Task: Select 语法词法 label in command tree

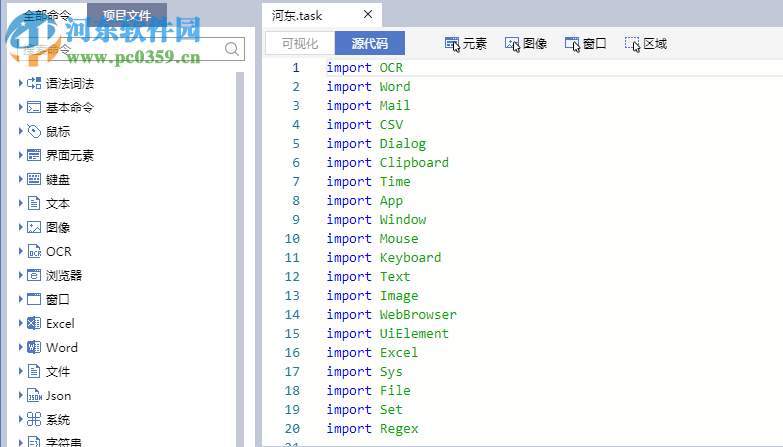Action: [70, 83]
